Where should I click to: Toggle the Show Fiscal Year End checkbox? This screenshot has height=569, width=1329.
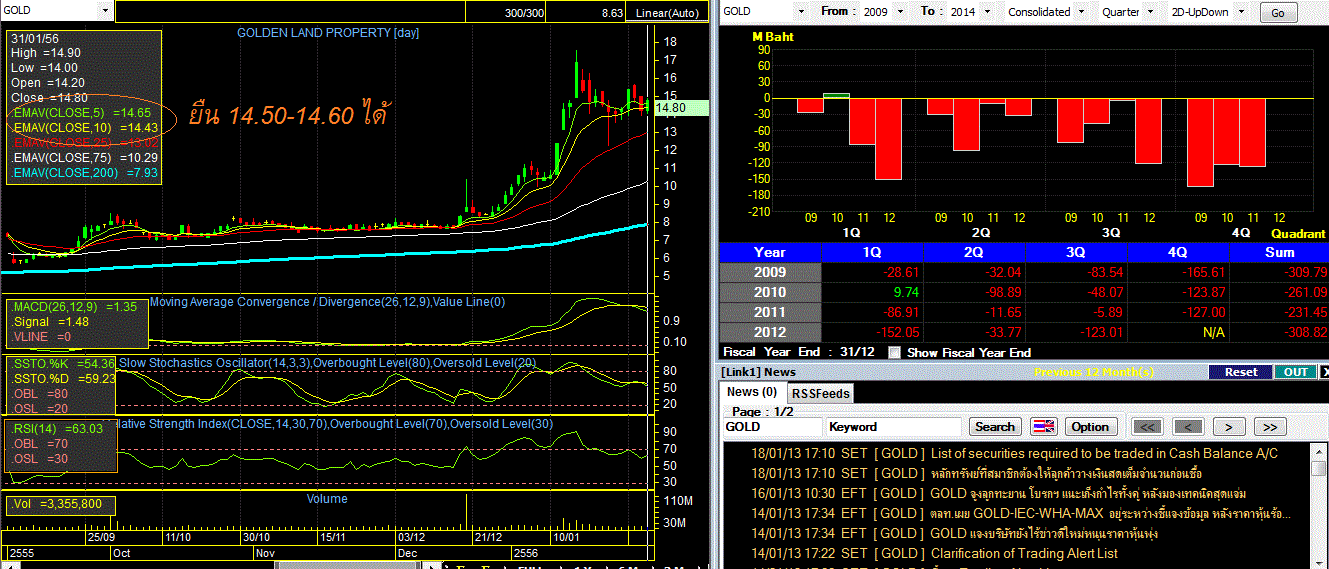pyautogui.click(x=894, y=352)
